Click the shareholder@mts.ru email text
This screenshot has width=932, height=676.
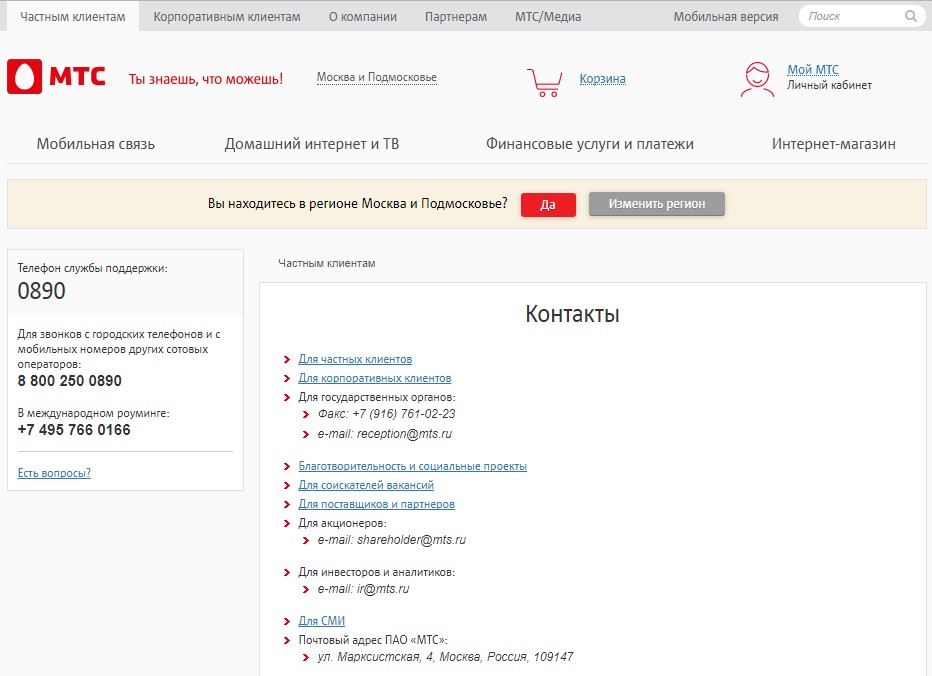click(x=411, y=540)
